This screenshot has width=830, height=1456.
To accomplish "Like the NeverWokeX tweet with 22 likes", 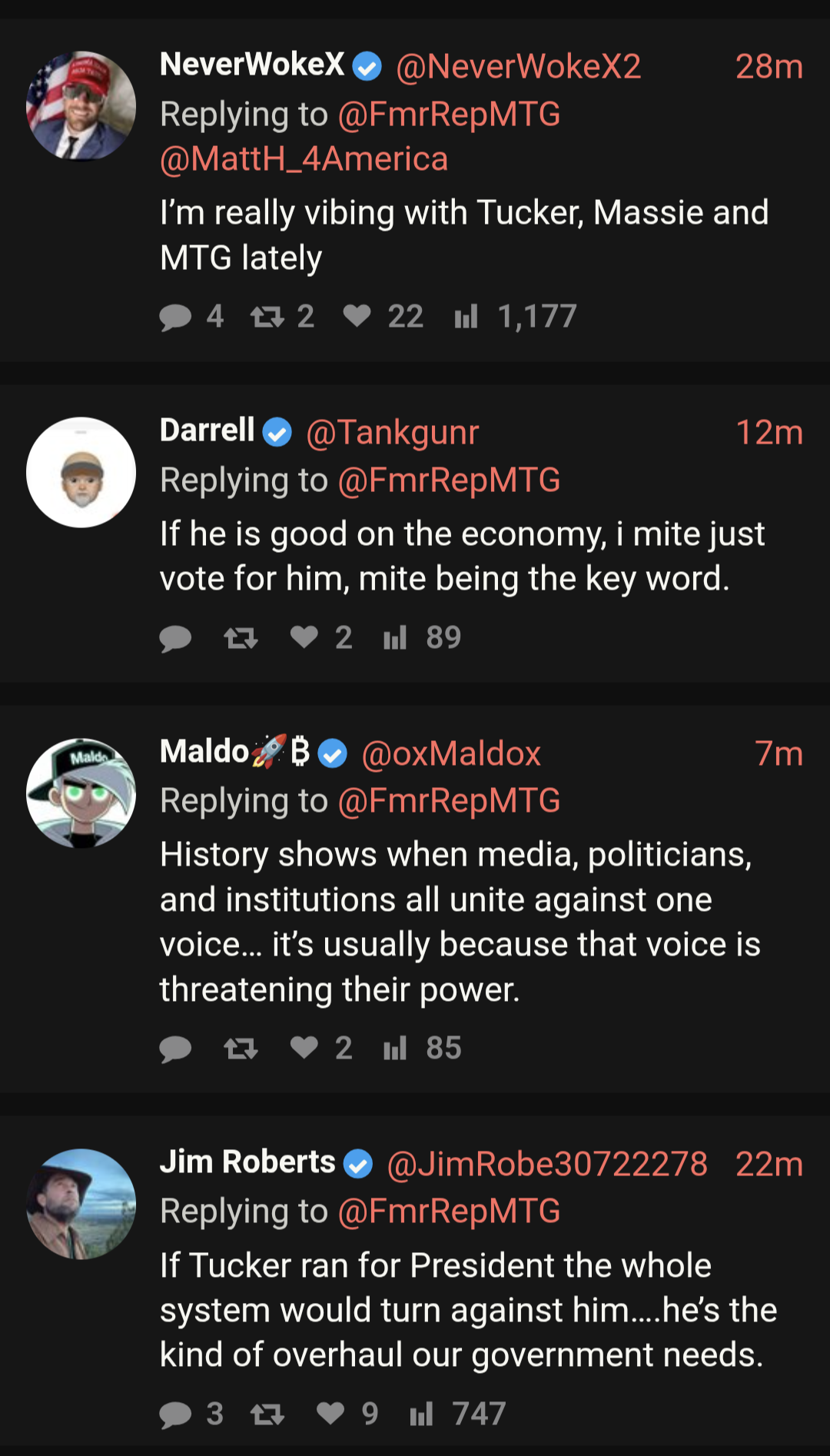I will (x=357, y=316).
